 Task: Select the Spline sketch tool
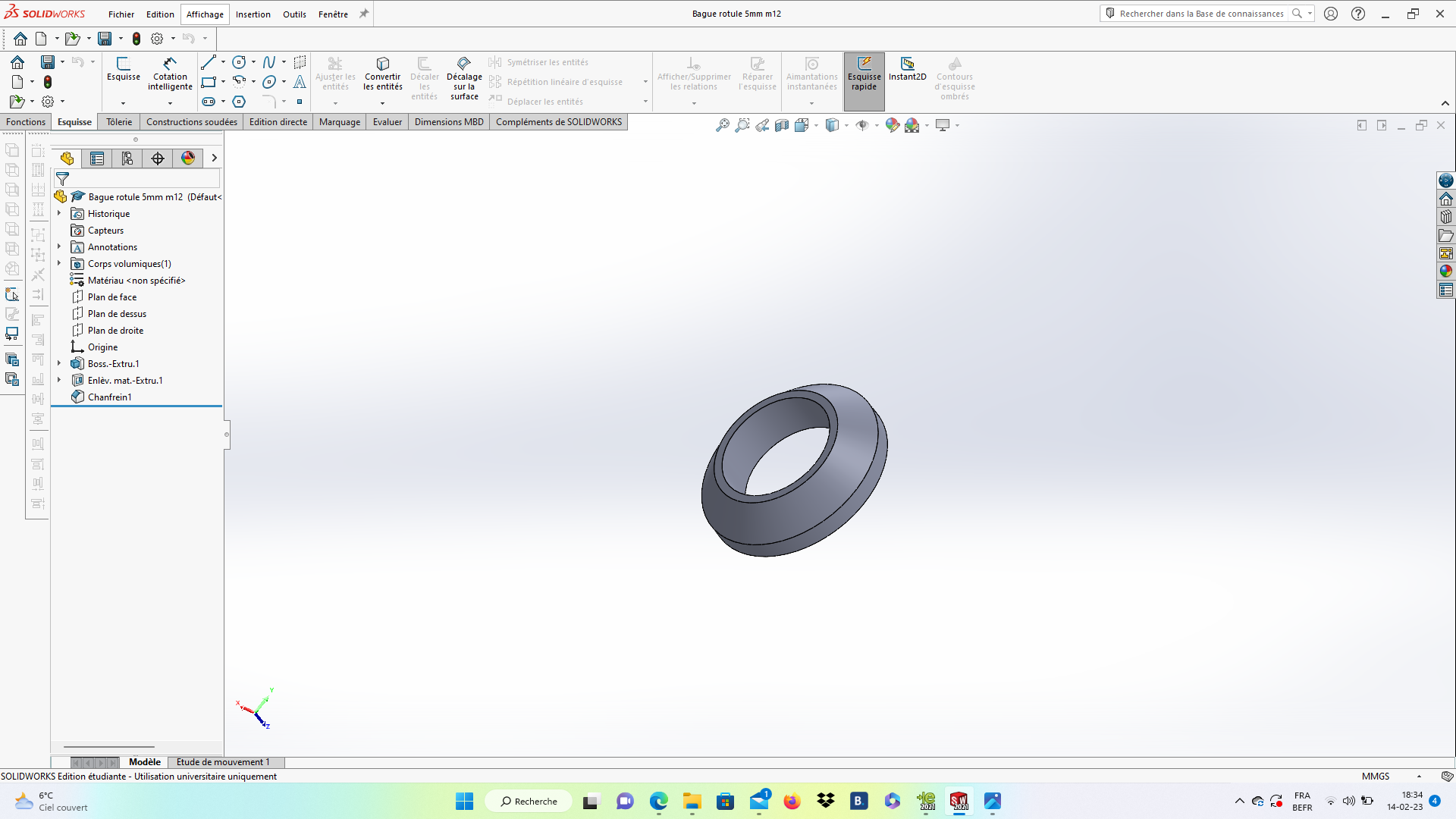pyautogui.click(x=269, y=62)
